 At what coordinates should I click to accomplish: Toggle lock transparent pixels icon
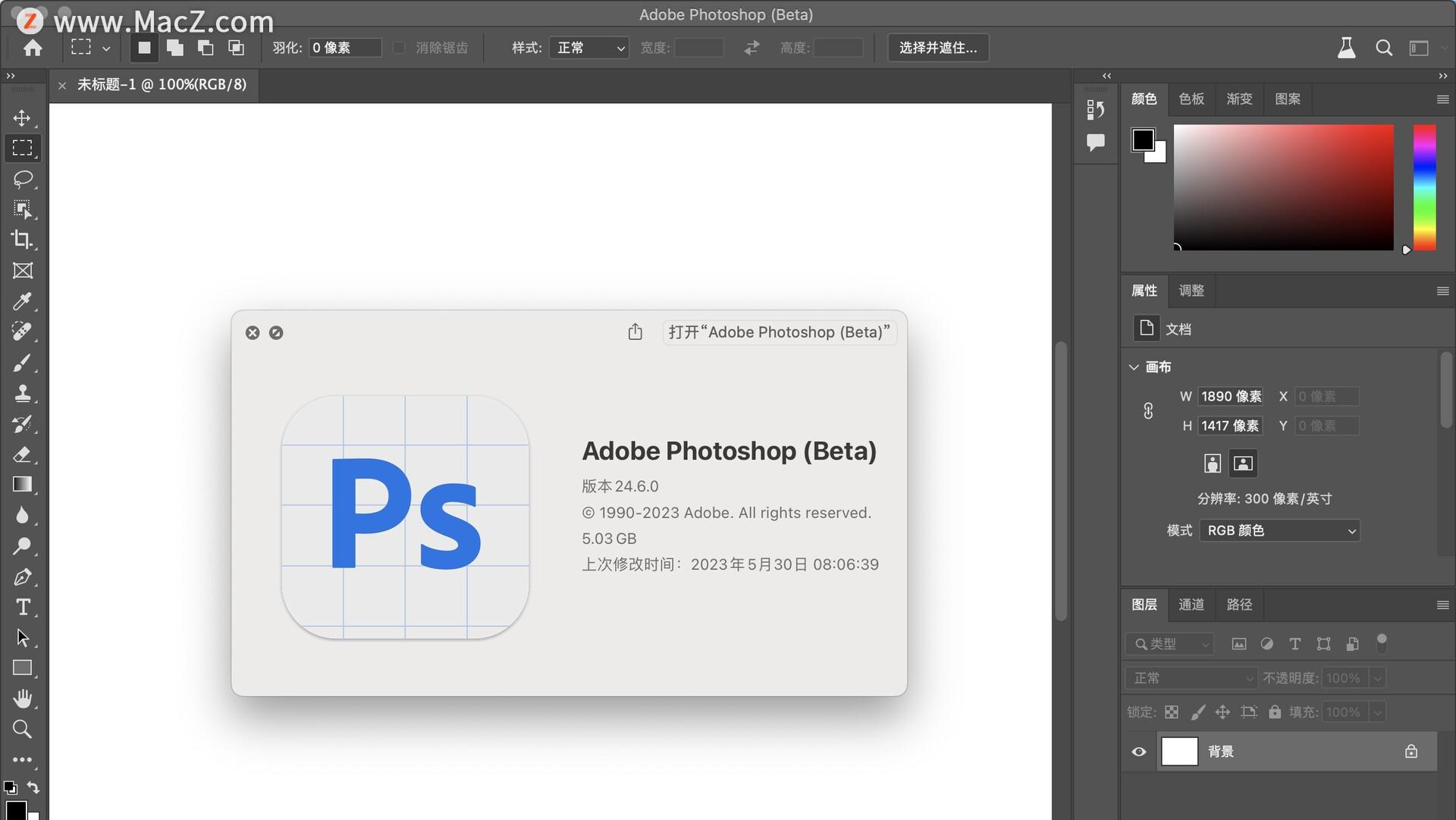tap(1172, 712)
